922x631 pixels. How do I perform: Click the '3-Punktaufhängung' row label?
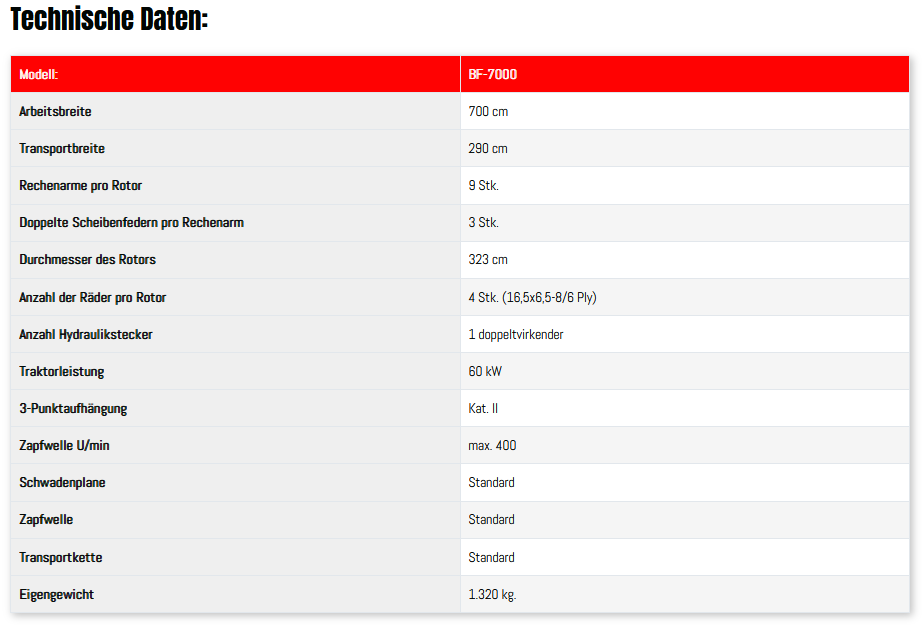(73, 408)
